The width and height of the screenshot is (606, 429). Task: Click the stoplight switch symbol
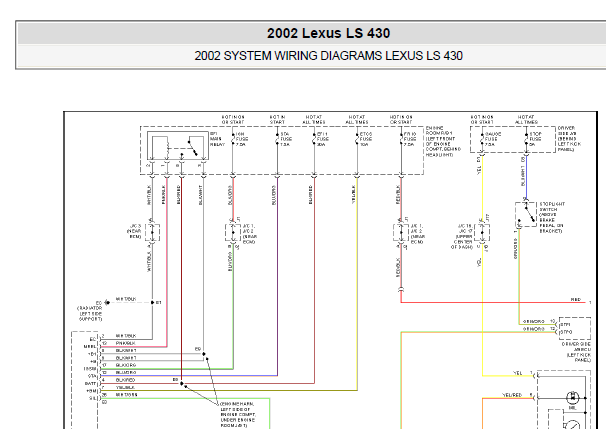[526, 214]
